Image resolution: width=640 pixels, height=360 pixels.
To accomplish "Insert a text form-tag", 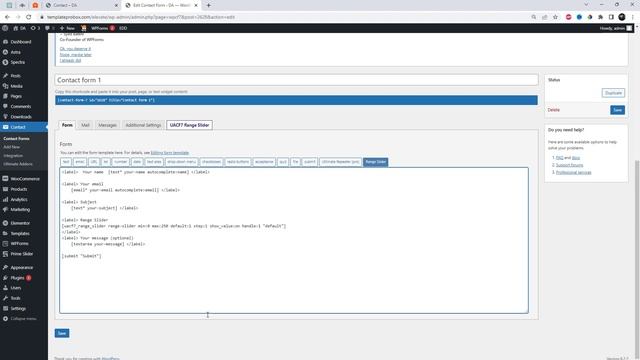I will [66, 162].
